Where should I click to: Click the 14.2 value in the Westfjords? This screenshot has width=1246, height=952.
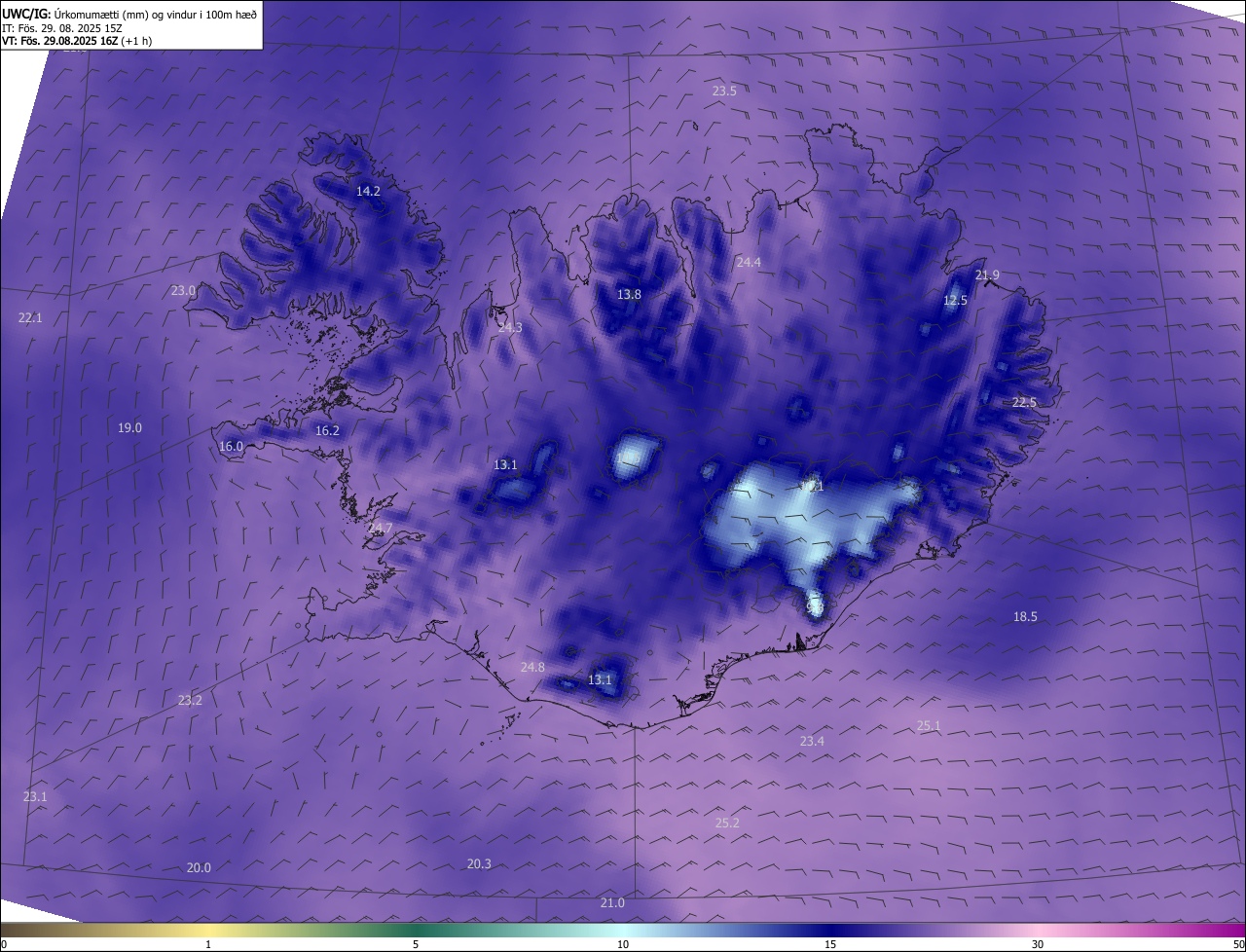pos(368,192)
